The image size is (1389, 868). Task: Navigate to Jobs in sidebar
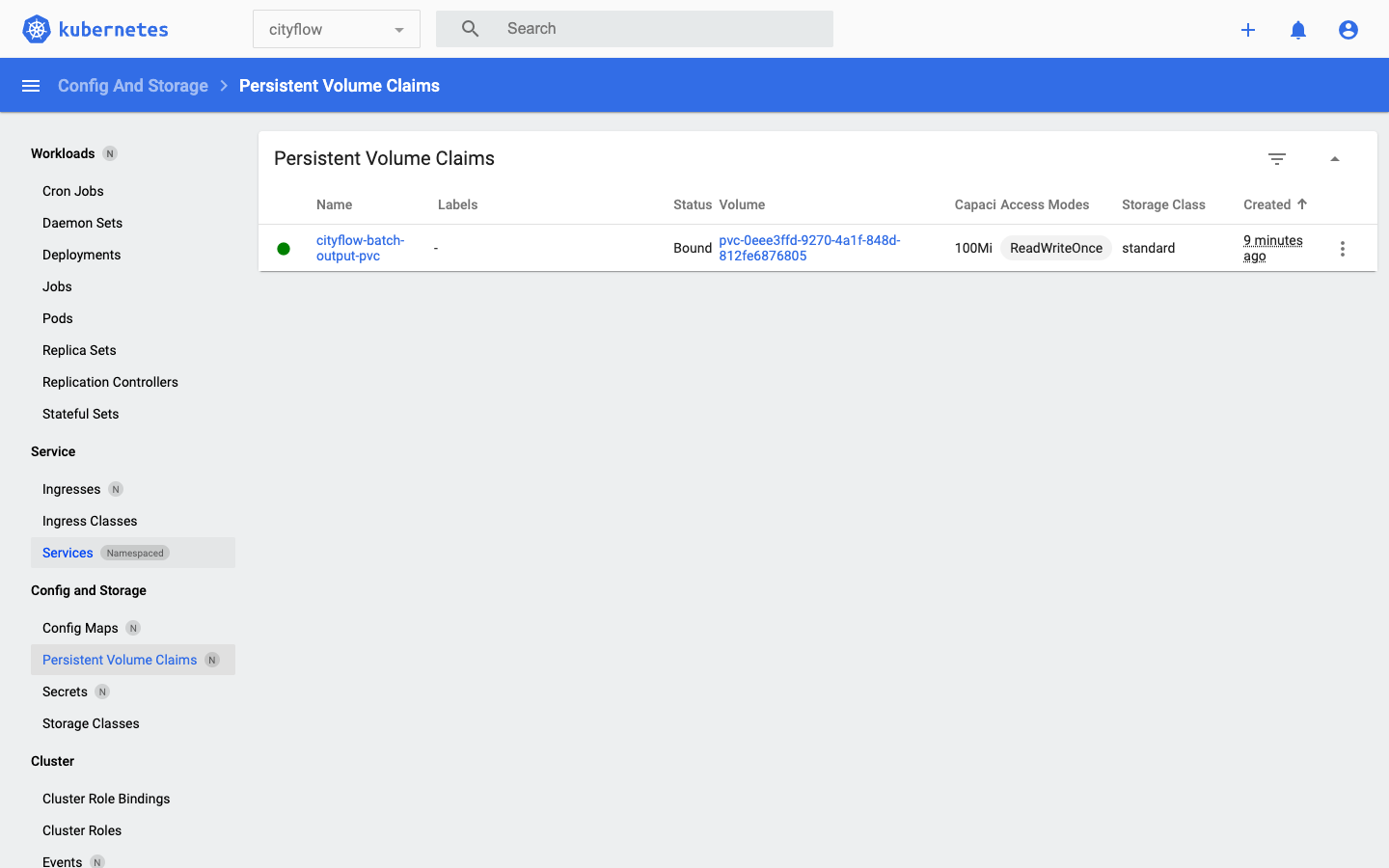[58, 286]
